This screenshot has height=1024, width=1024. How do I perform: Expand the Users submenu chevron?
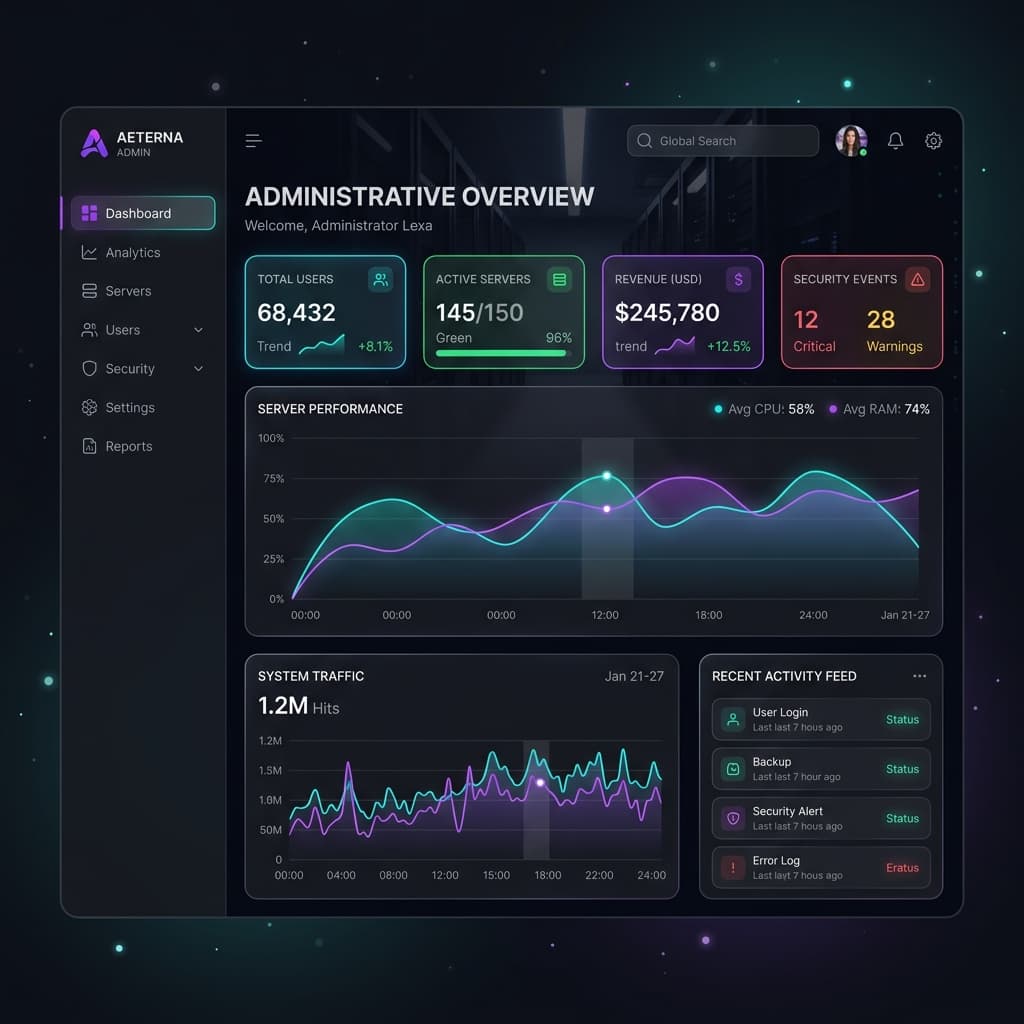point(198,330)
